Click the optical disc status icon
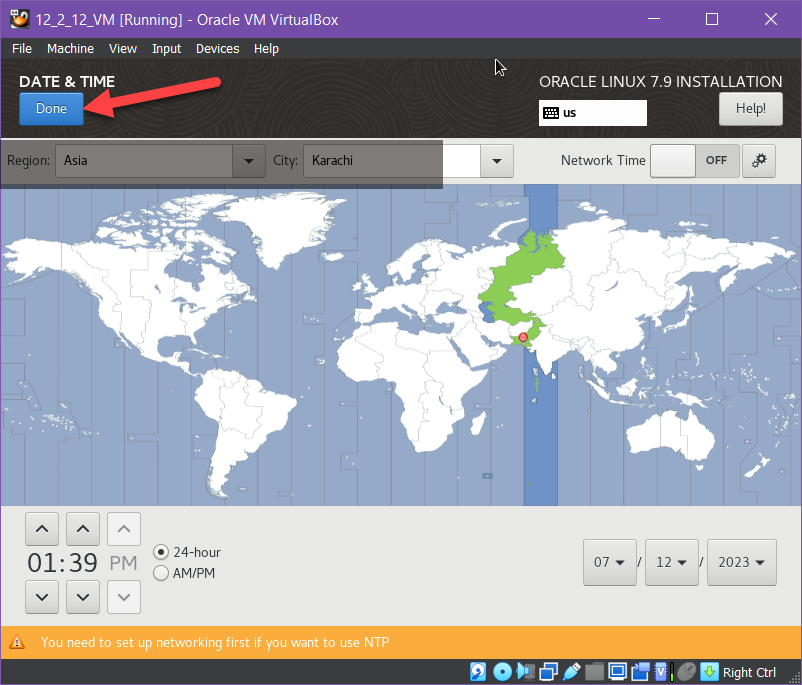 [x=503, y=672]
